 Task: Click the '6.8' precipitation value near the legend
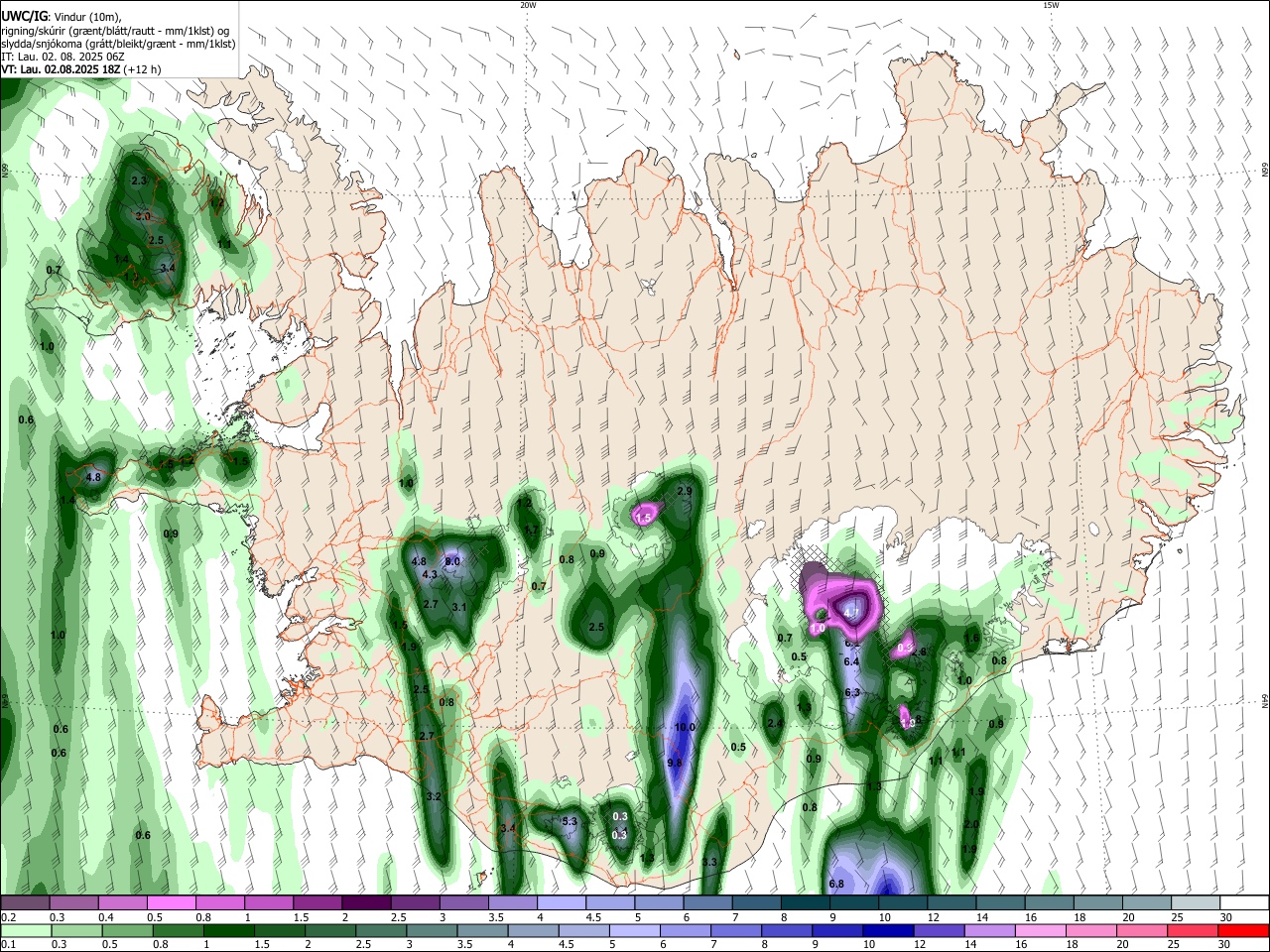tap(836, 885)
